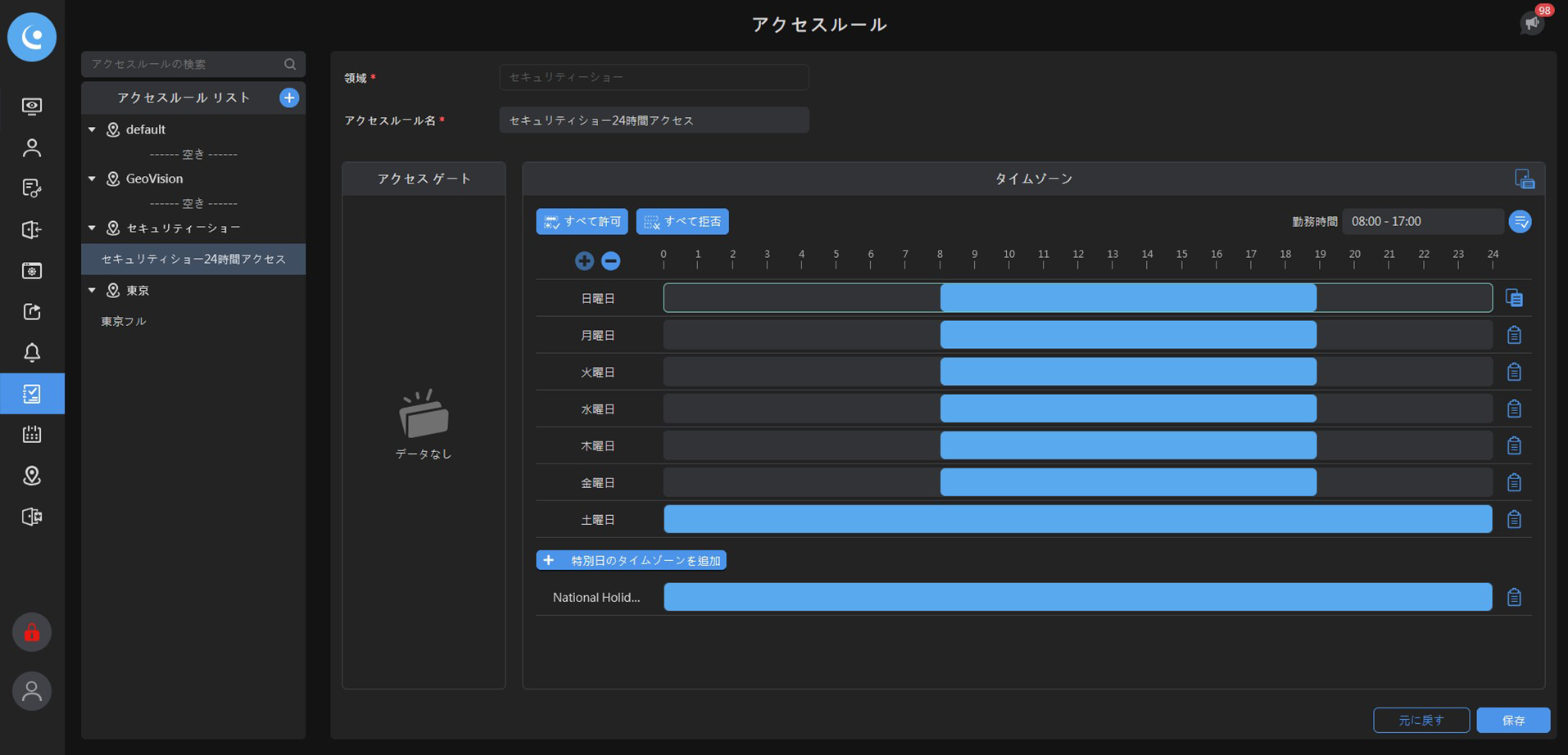Click the paste icon for National Holiday row

click(1514, 597)
